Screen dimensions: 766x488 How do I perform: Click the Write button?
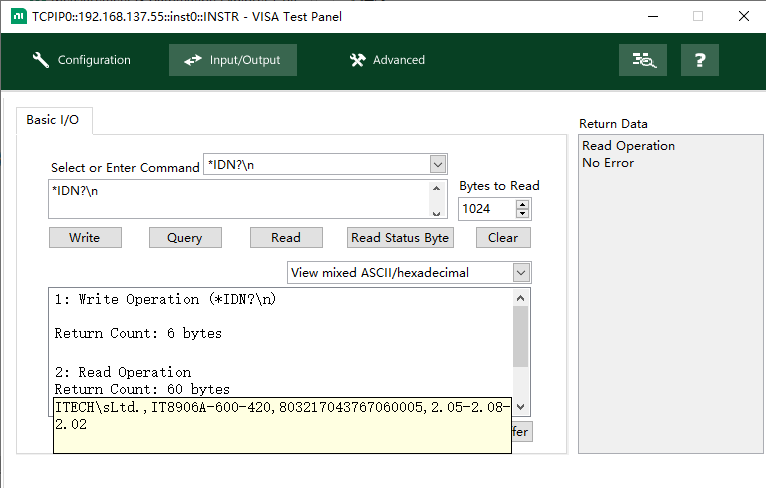(x=85, y=238)
